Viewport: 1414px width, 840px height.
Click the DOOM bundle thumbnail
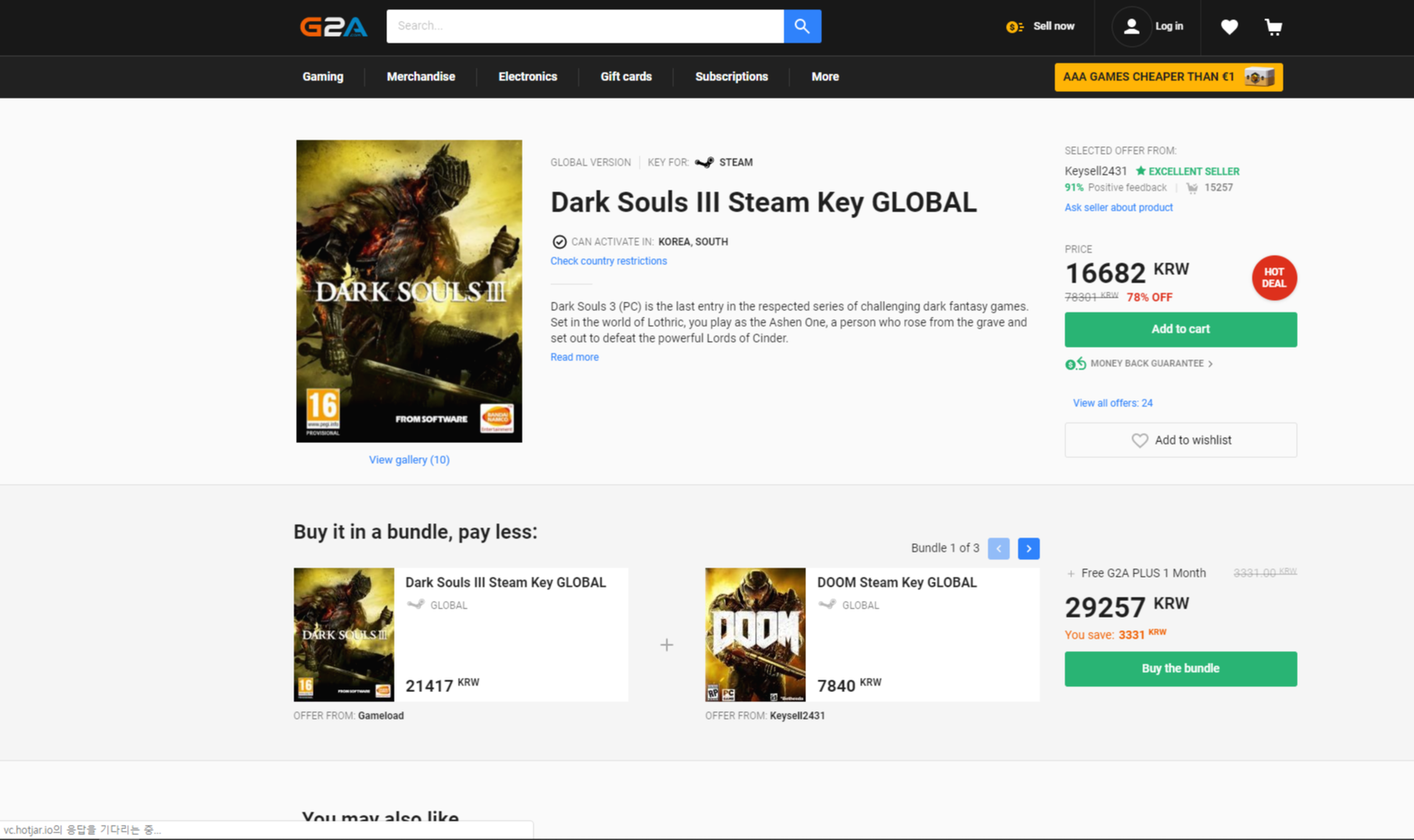[x=755, y=634]
